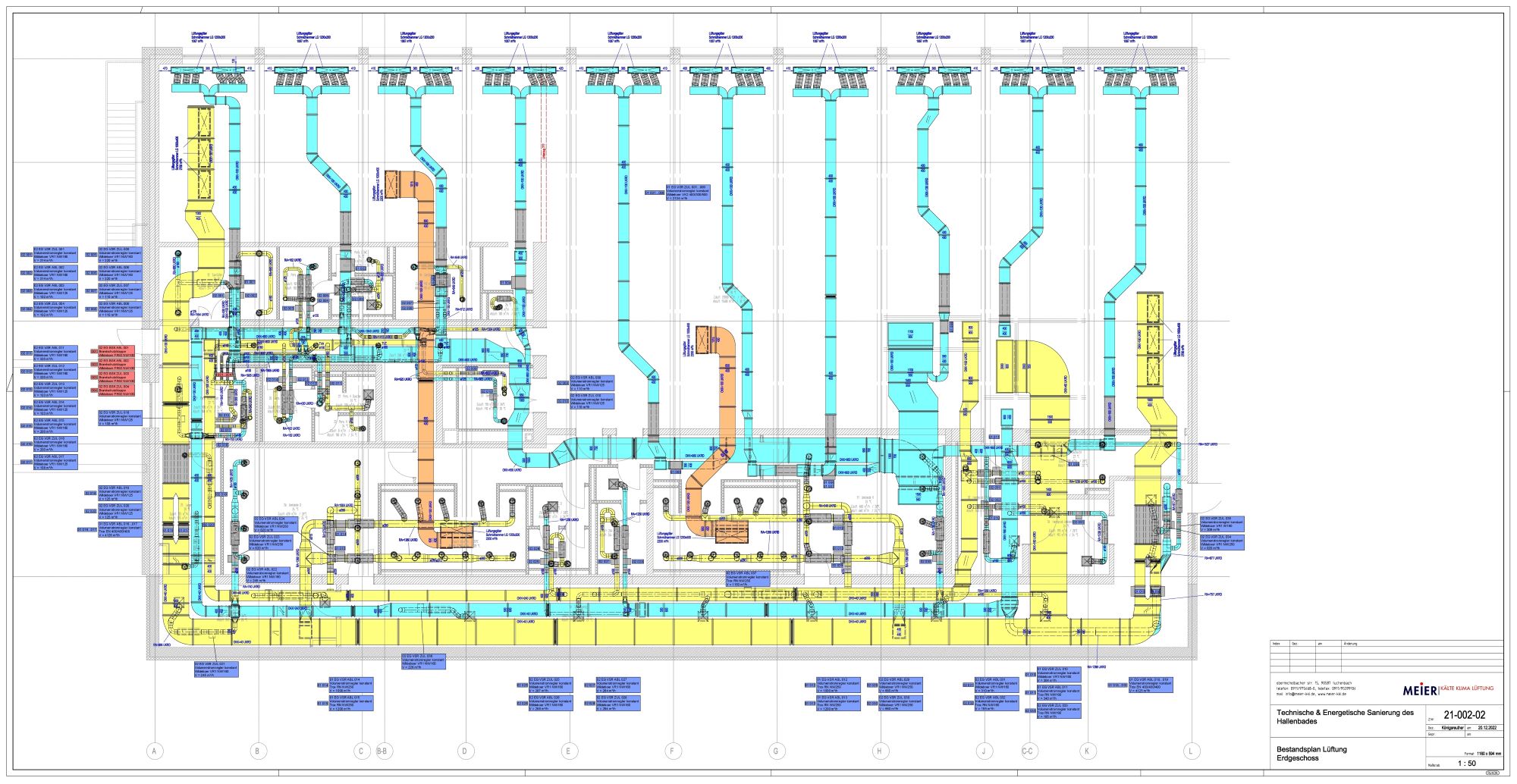Click the scale value 1 : 50
This screenshot has width=1517, height=784.
pos(1466,764)
